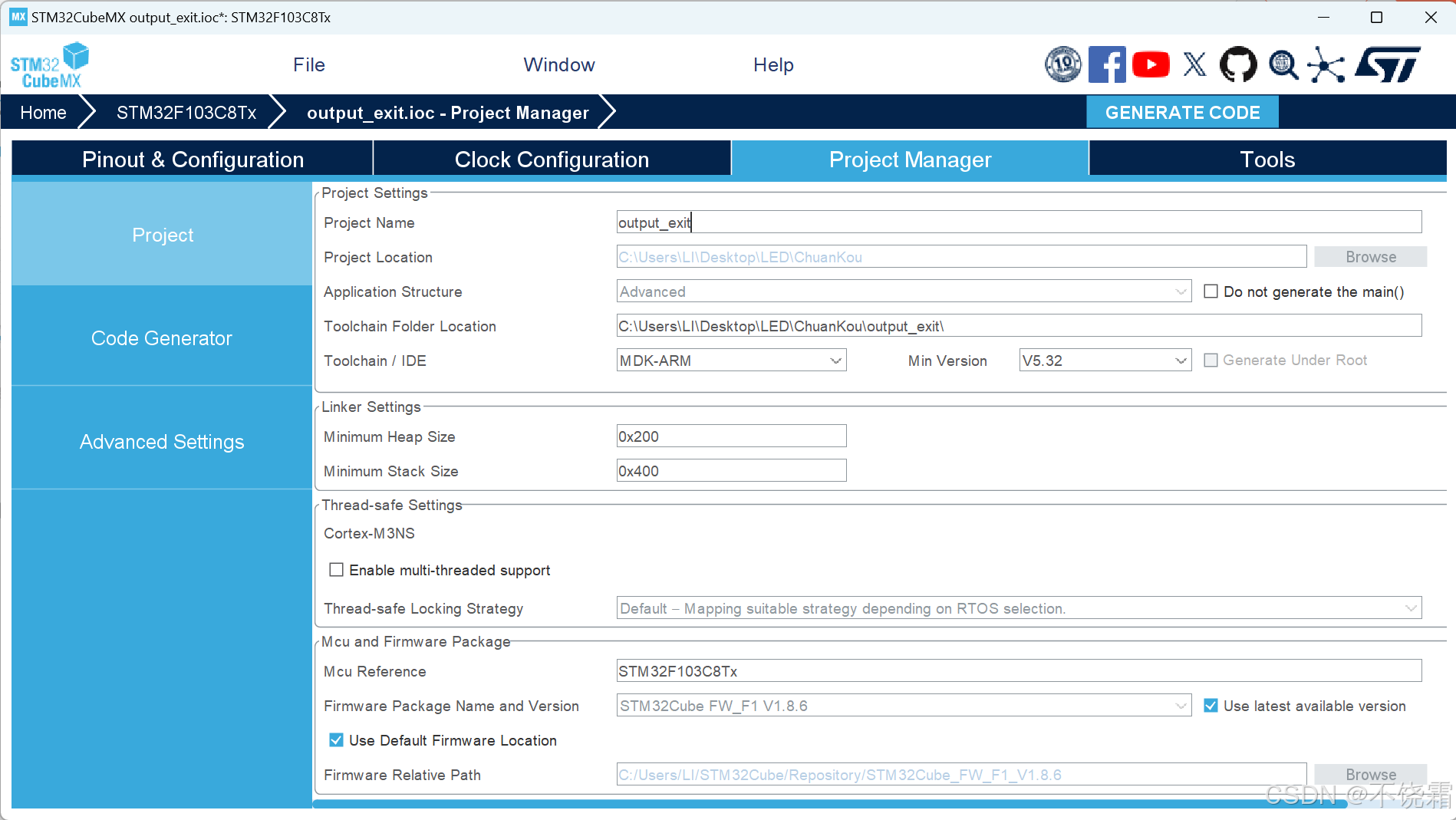This screenshot has width=1456, height=820.
Task: Uncheck 'Use Default Firmware Location'
Action: click(336, 740)
